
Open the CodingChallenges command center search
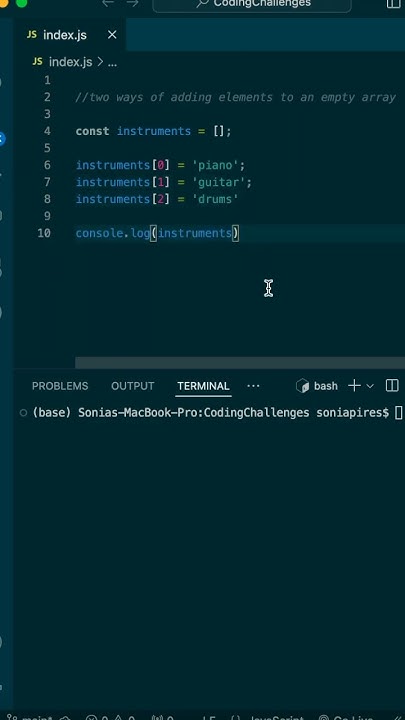point(252,4)
